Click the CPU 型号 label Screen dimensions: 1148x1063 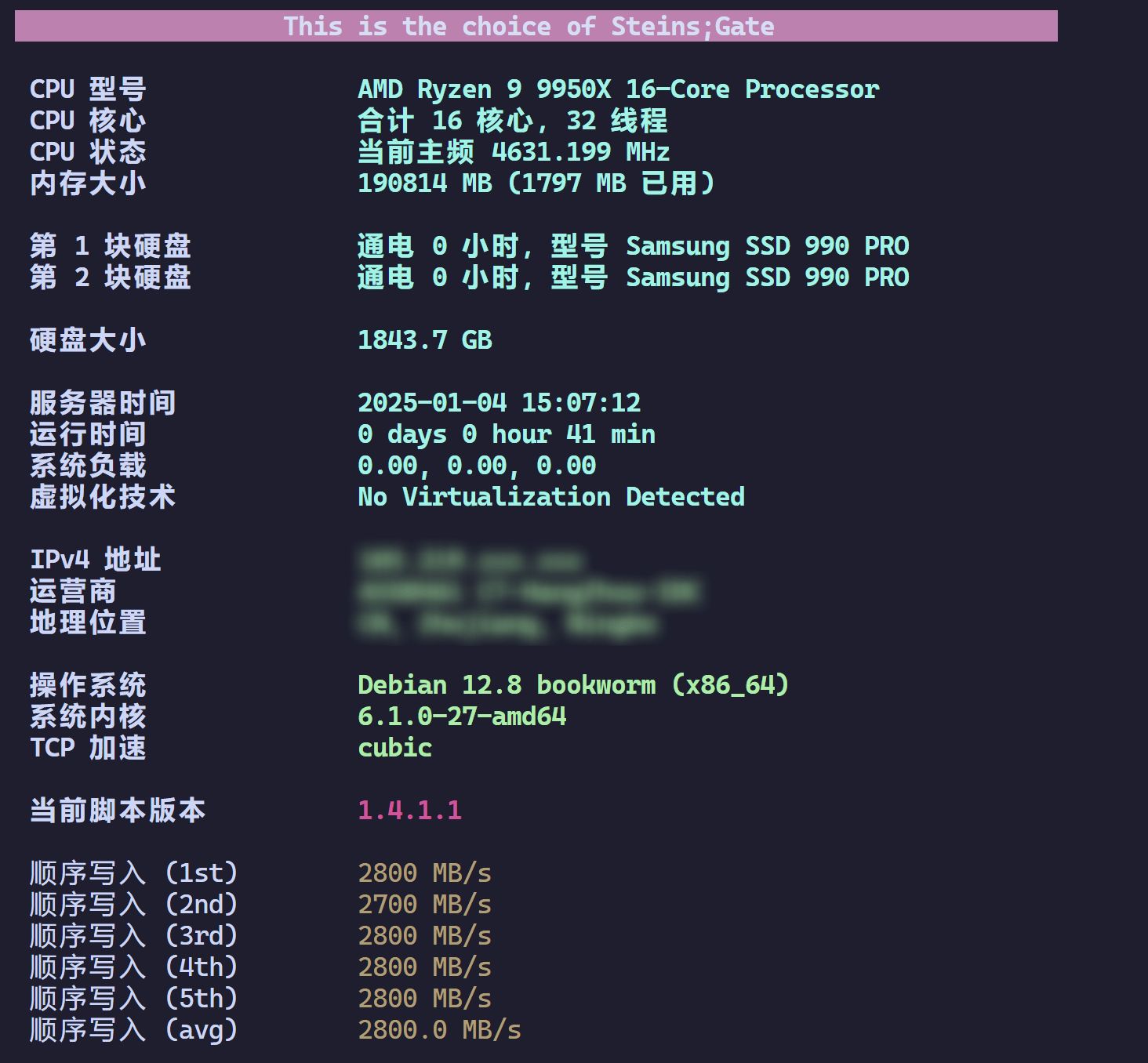(88, 89)
